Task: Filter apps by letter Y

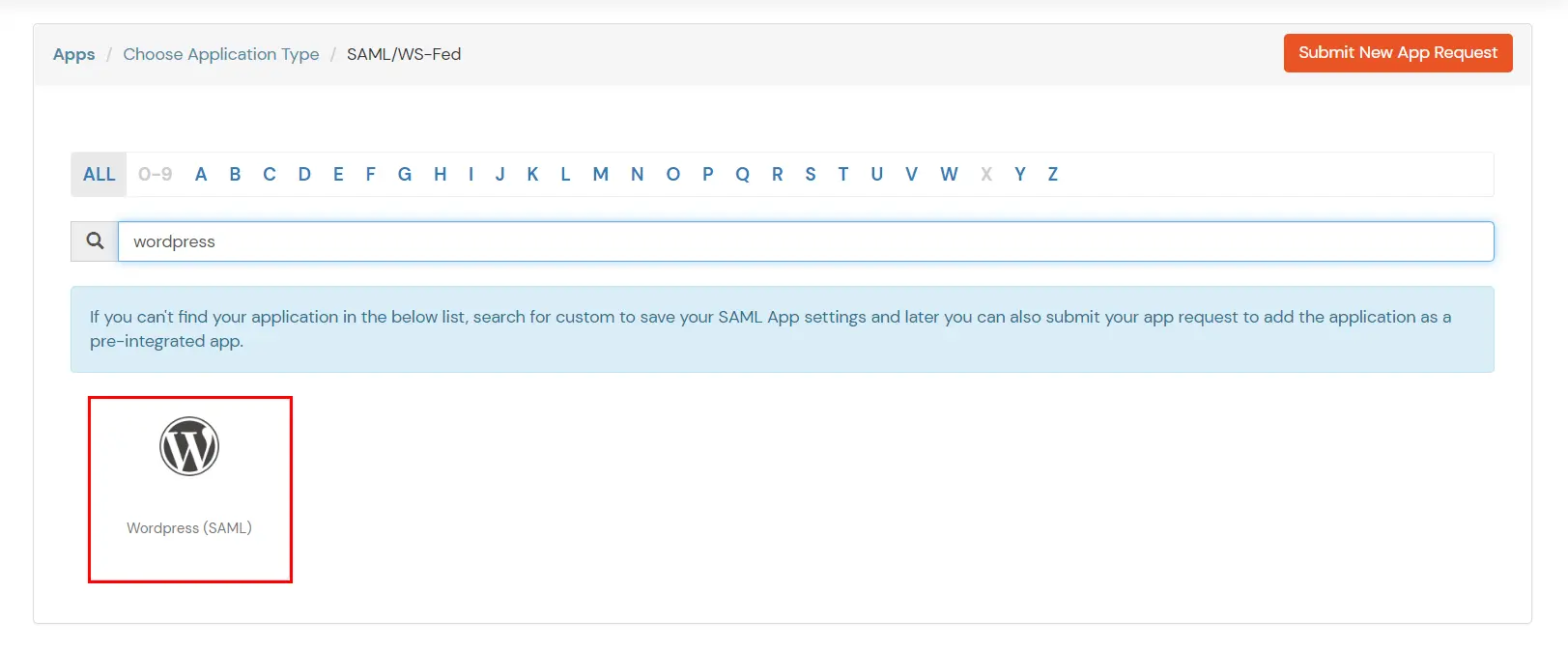Action: click(1020, 175)
